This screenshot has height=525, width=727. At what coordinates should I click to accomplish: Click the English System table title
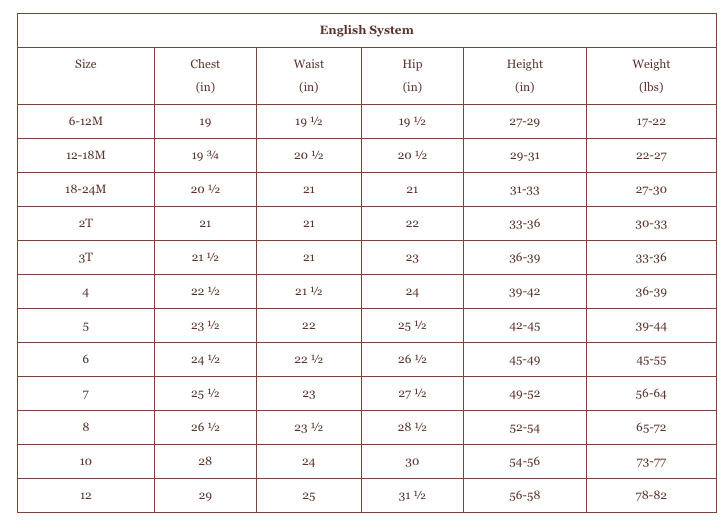(x=366, y=30)
